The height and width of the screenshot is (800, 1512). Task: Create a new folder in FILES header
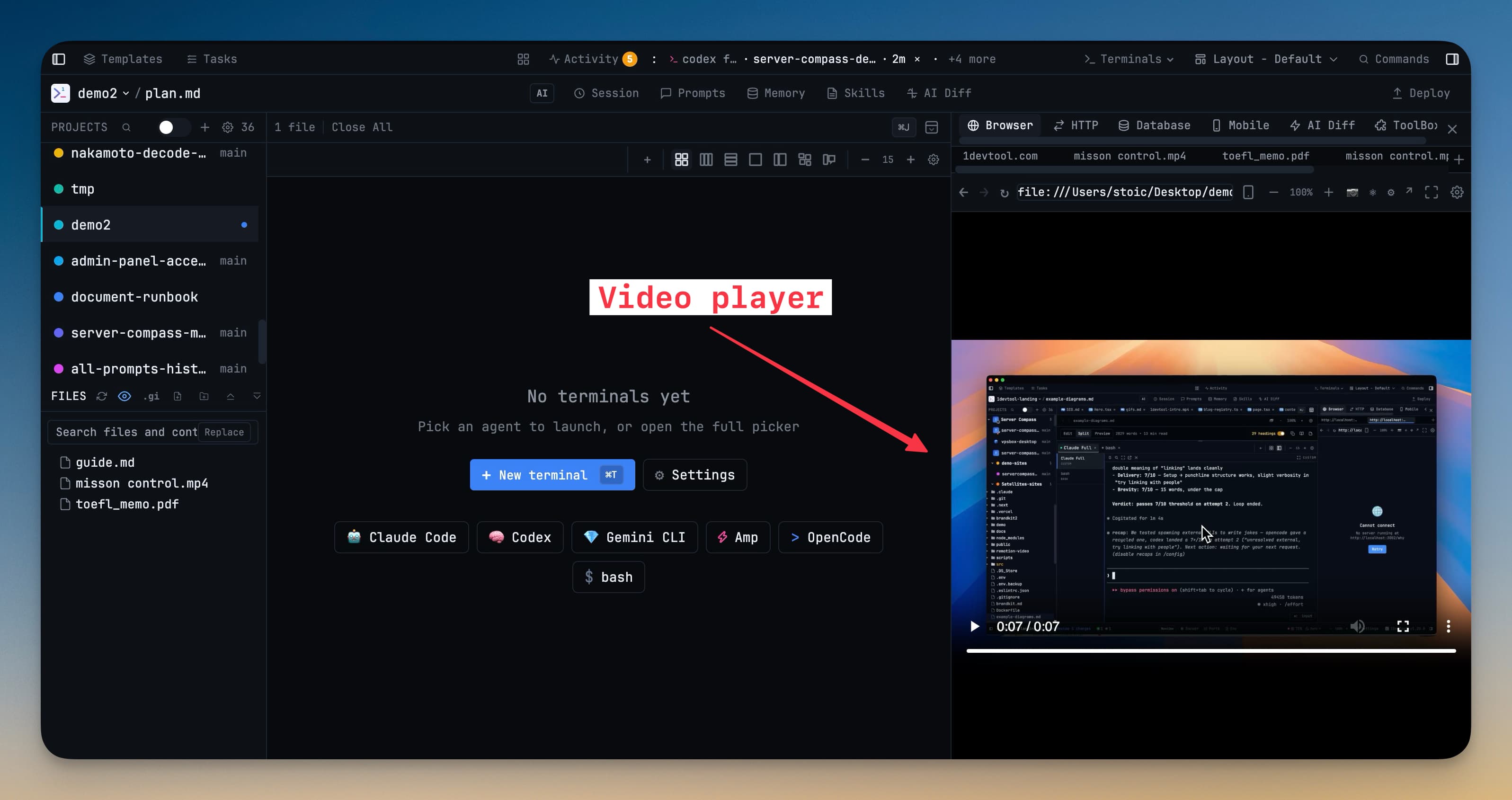pyautogui.click(x=204, y=396)
